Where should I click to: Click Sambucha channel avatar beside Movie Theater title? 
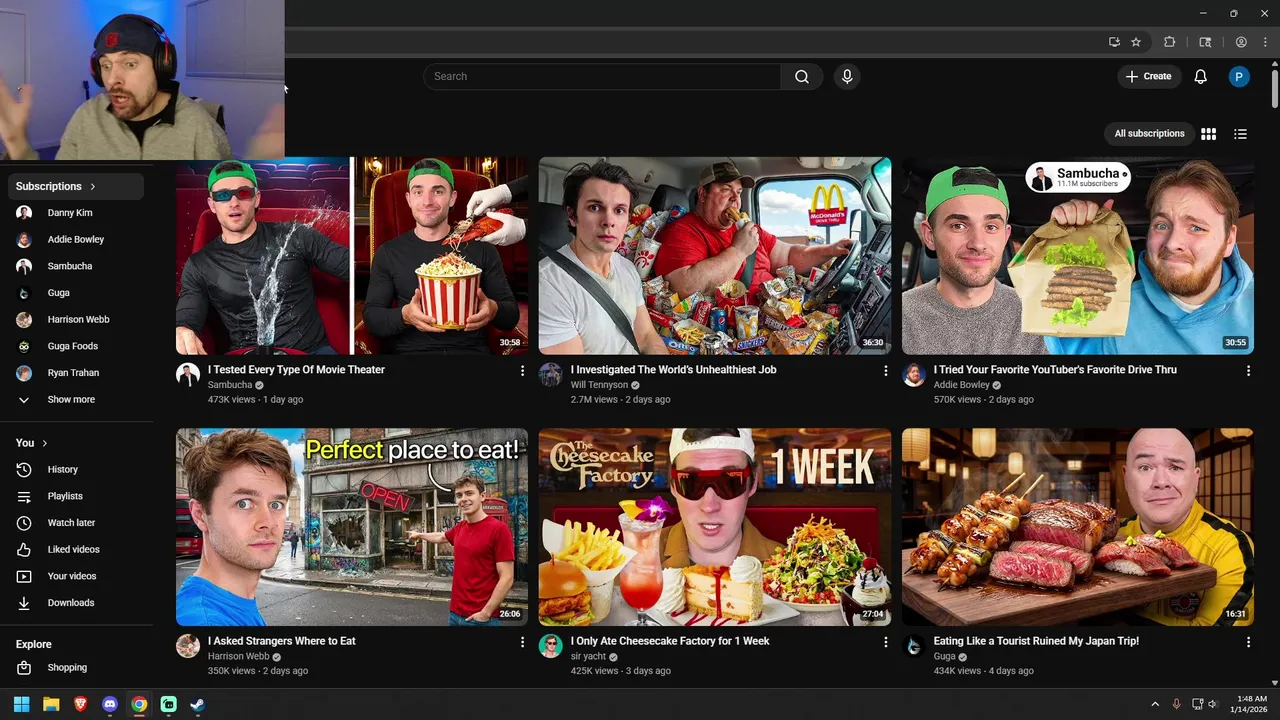tap(188, 375)
